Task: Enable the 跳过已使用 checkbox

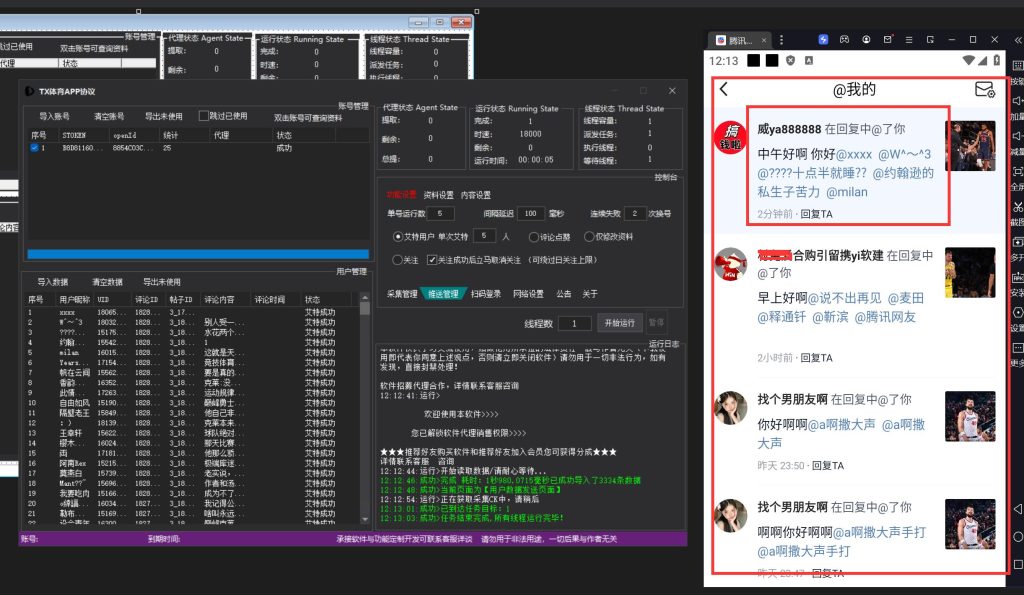Action: 204,116
